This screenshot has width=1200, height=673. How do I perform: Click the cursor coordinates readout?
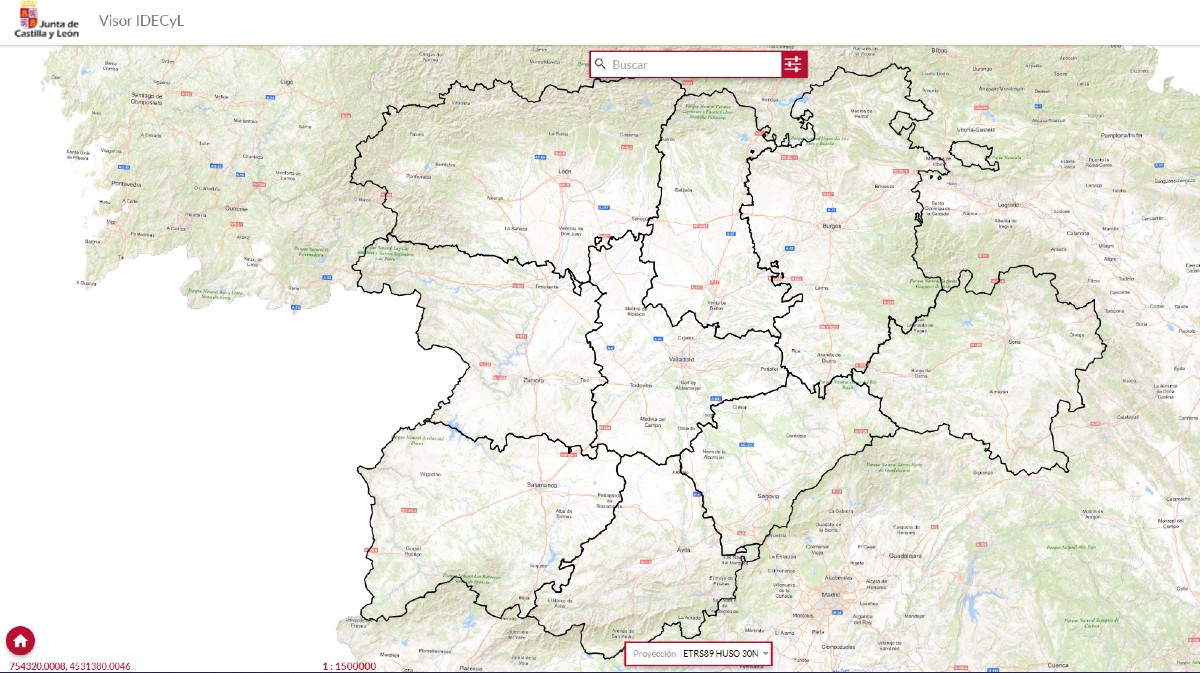(70, 666)
